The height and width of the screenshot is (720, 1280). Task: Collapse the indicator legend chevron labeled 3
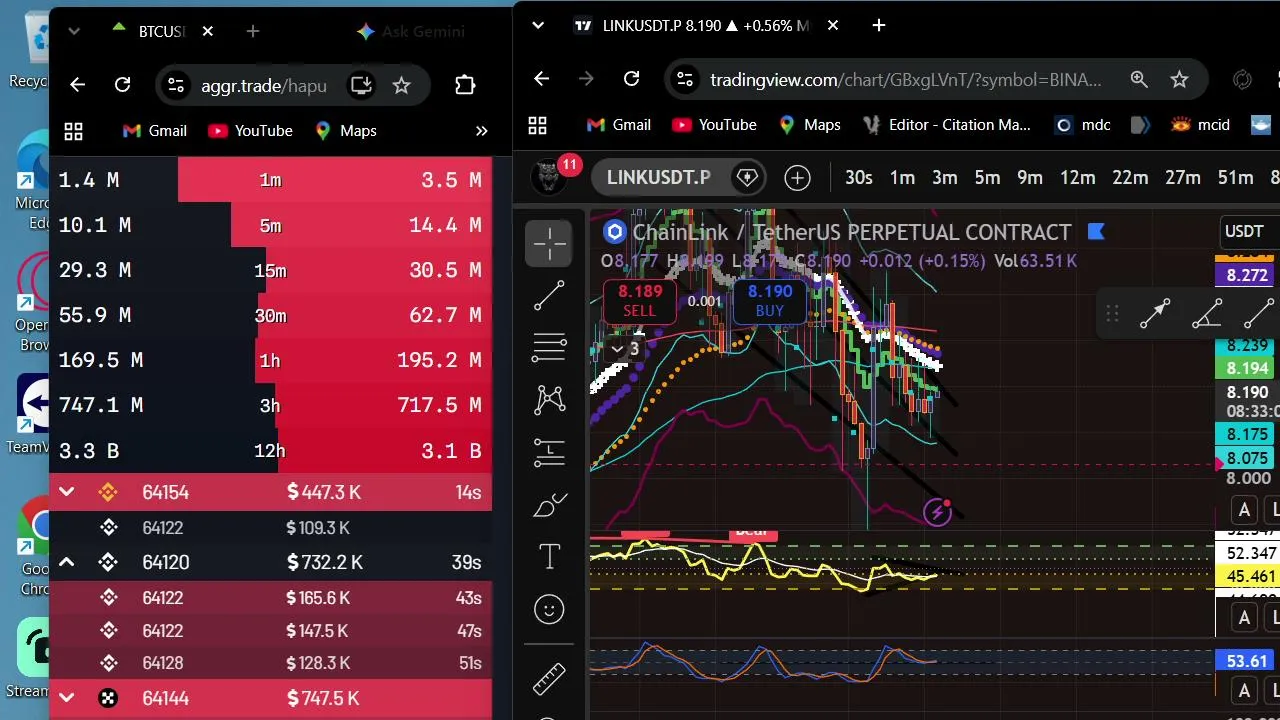tap(625, 349)
